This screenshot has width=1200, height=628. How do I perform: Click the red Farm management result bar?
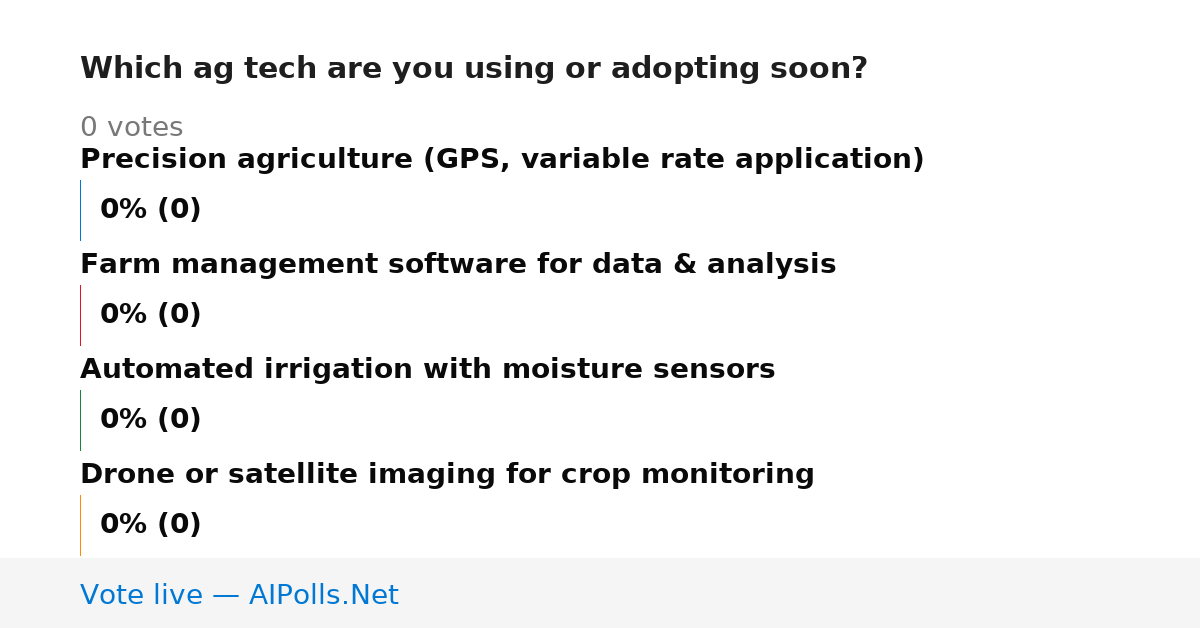pyautogui.click(x=80, y=315)
